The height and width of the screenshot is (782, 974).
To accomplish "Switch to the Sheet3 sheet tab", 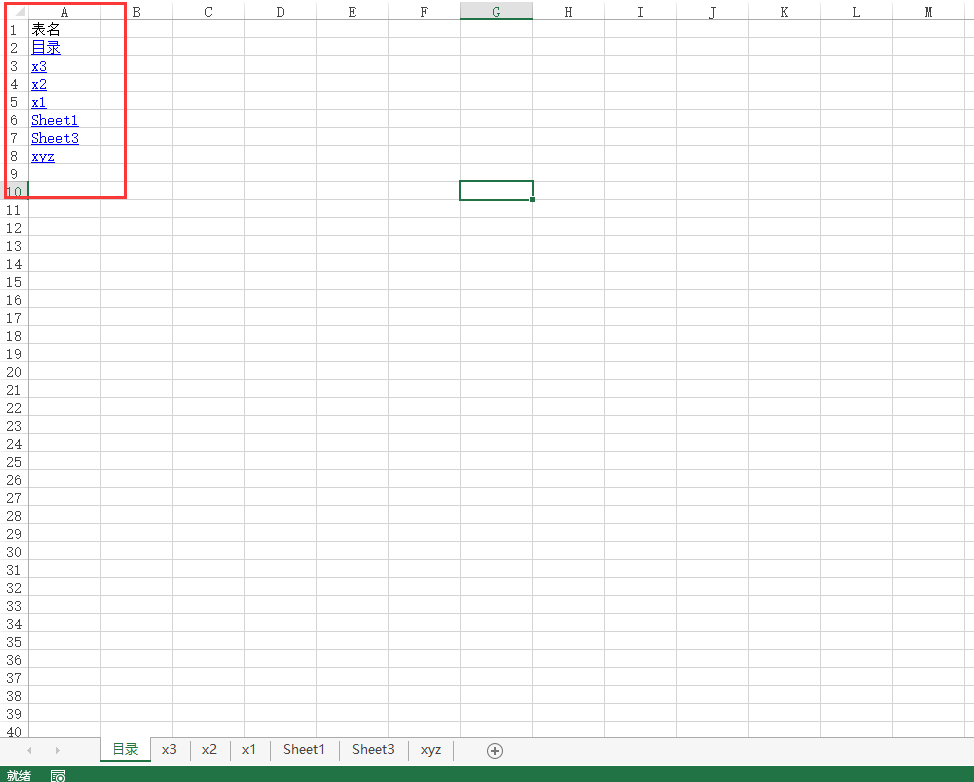I will click(x=373, y=750).
